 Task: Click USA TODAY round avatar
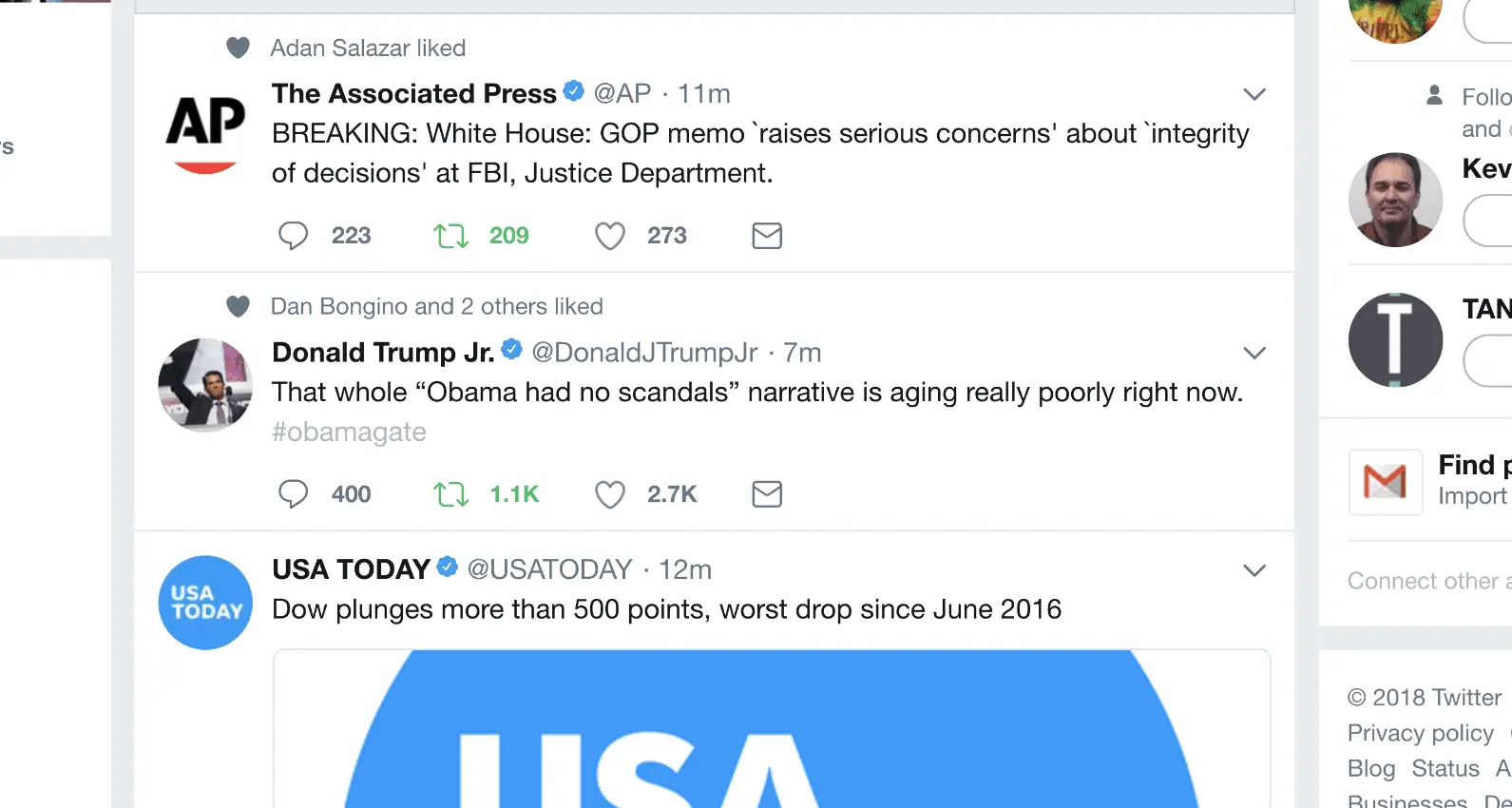tap(205, 603)
